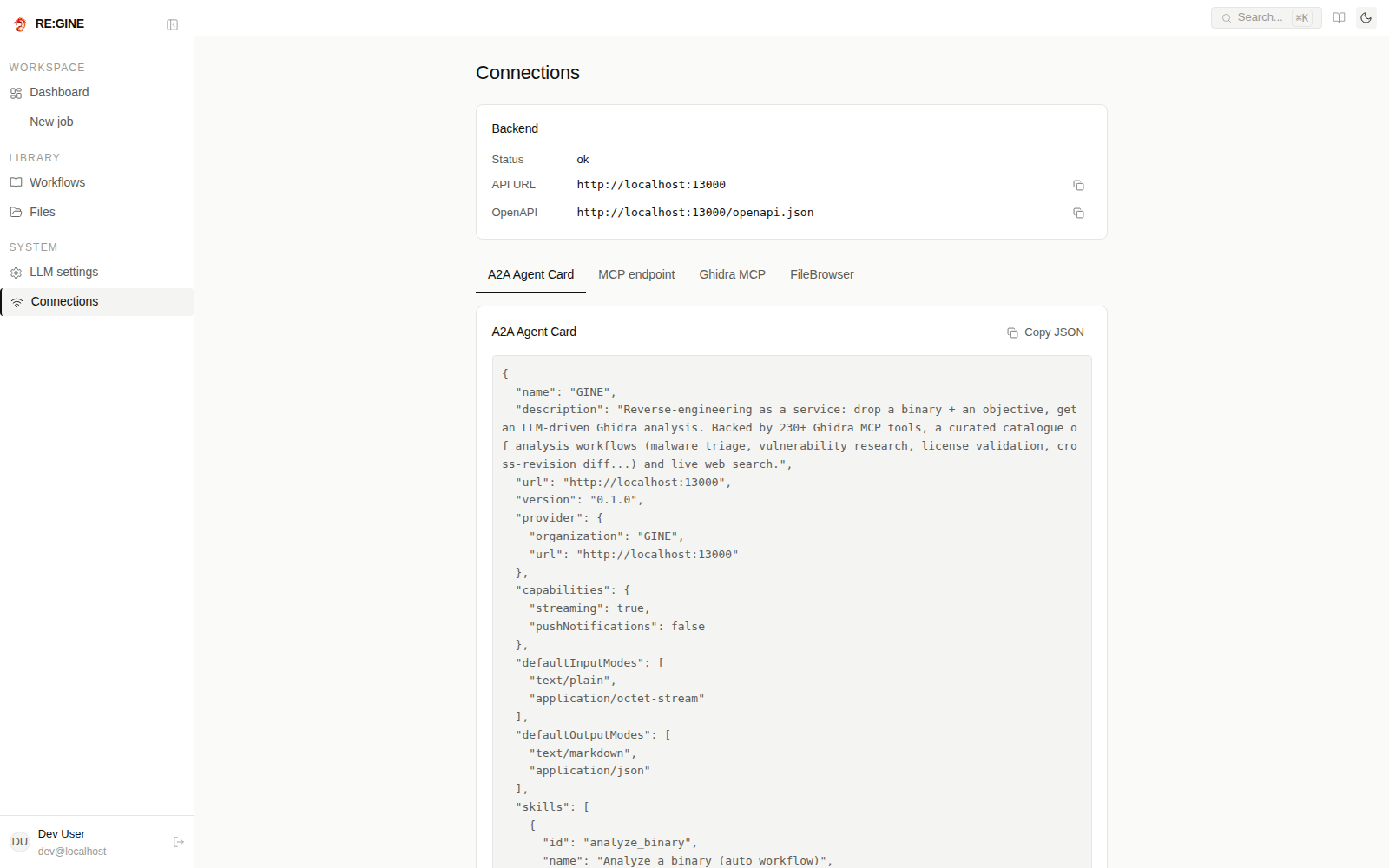Click the openapi.json URL text

click(695, 213)
